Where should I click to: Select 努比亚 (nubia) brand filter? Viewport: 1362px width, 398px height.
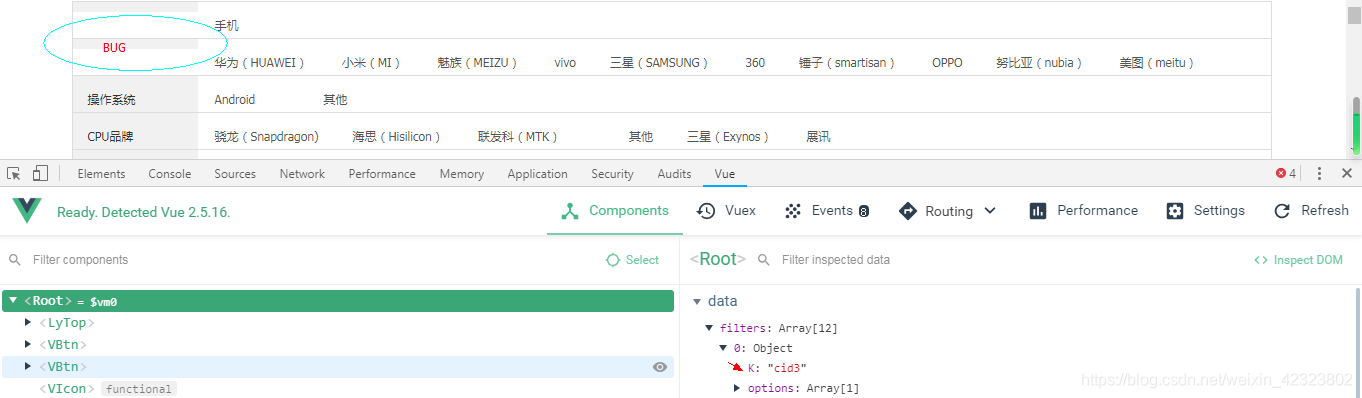1039,63
